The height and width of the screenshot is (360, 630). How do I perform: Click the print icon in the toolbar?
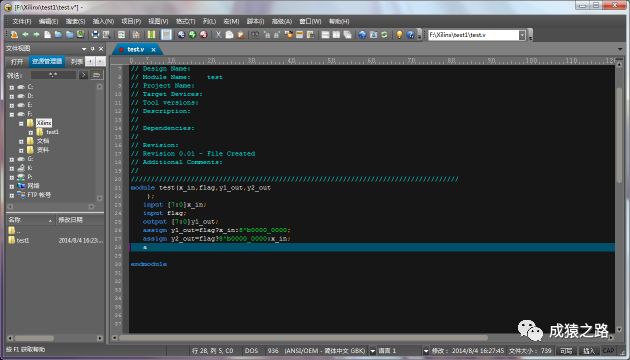(95, 35)
